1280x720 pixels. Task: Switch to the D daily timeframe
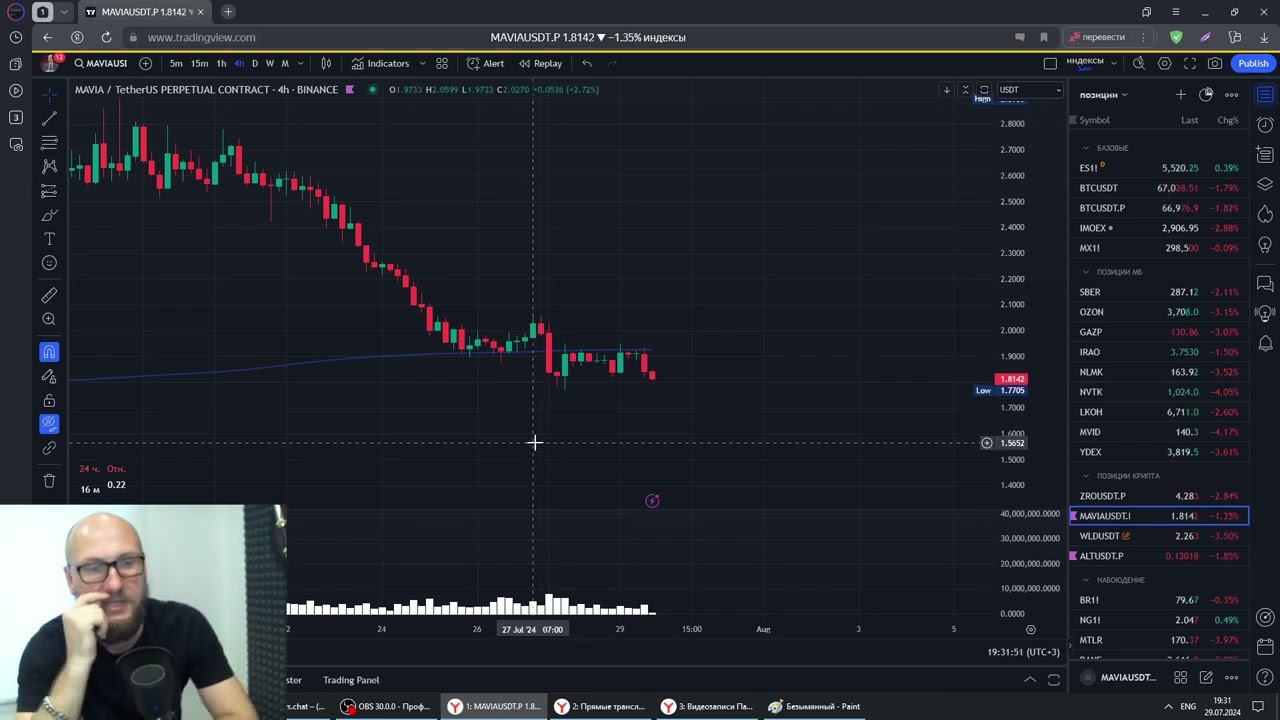point(255,63)
